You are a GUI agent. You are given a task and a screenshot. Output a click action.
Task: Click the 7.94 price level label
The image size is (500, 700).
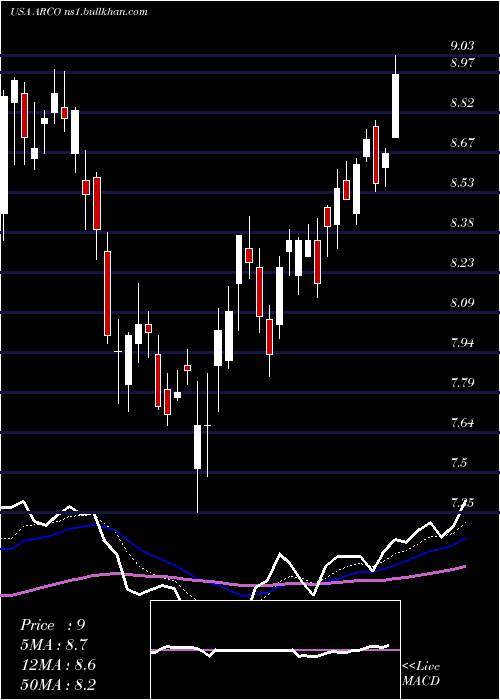(462, 343)
